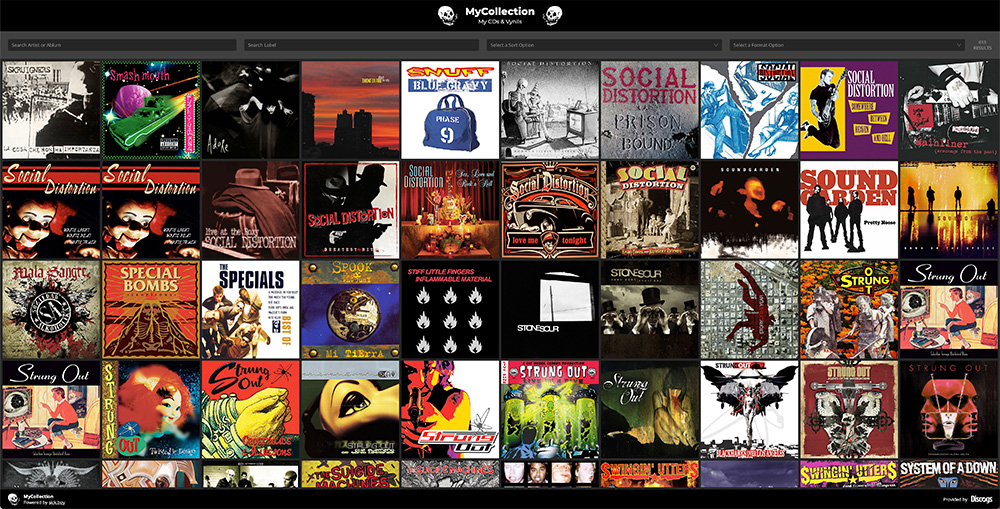The height and width of the screenshot is (509, 1000).
Task: Open the orange Strung Out statue cover
Action: (x=849, y=309)
